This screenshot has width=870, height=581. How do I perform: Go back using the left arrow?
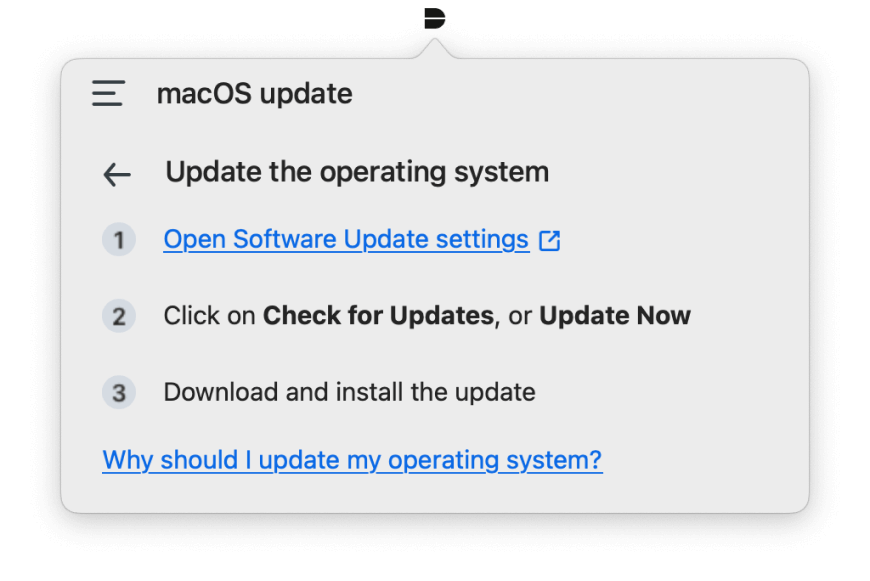pos(117,175)
